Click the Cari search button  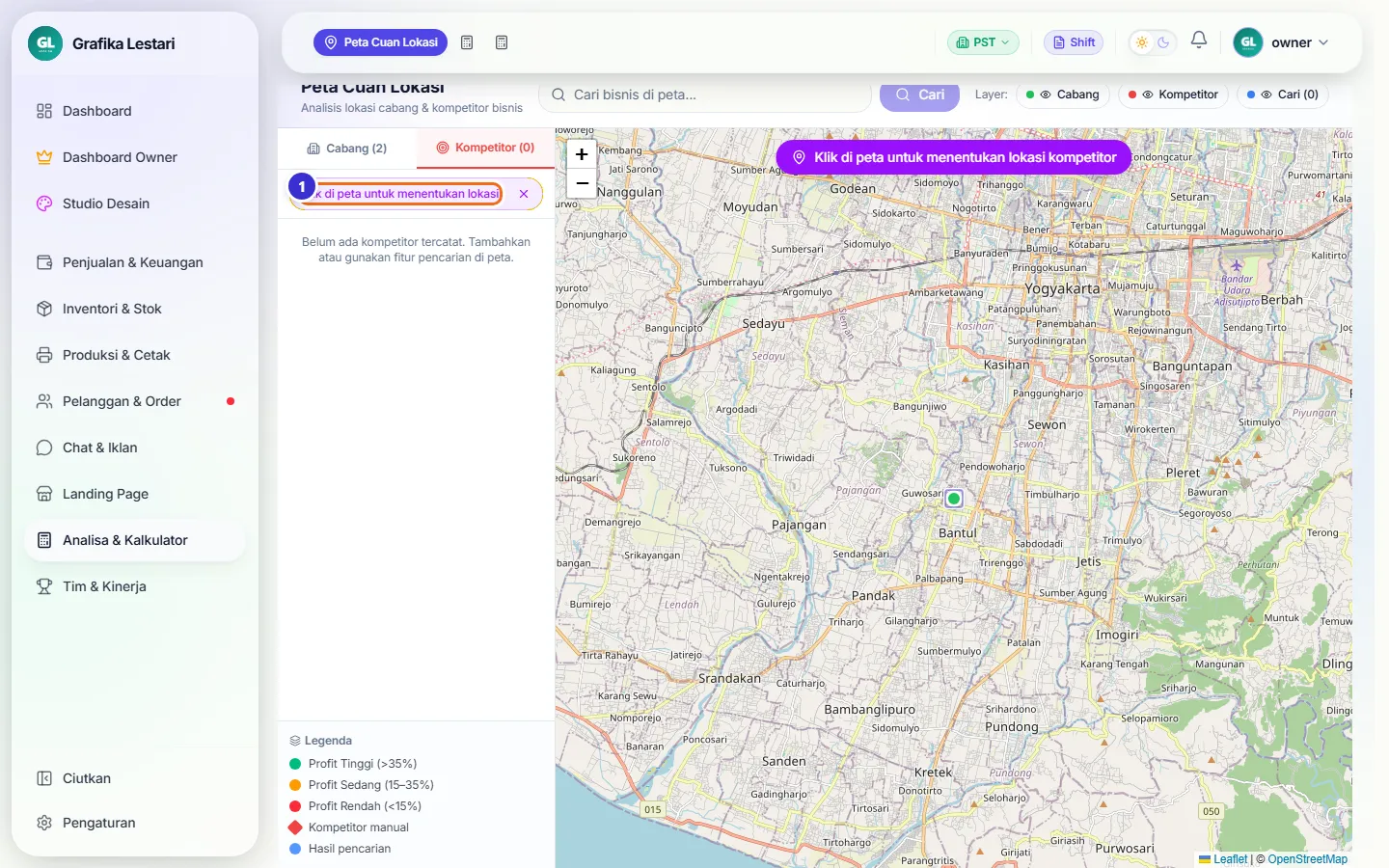point(919,95)
